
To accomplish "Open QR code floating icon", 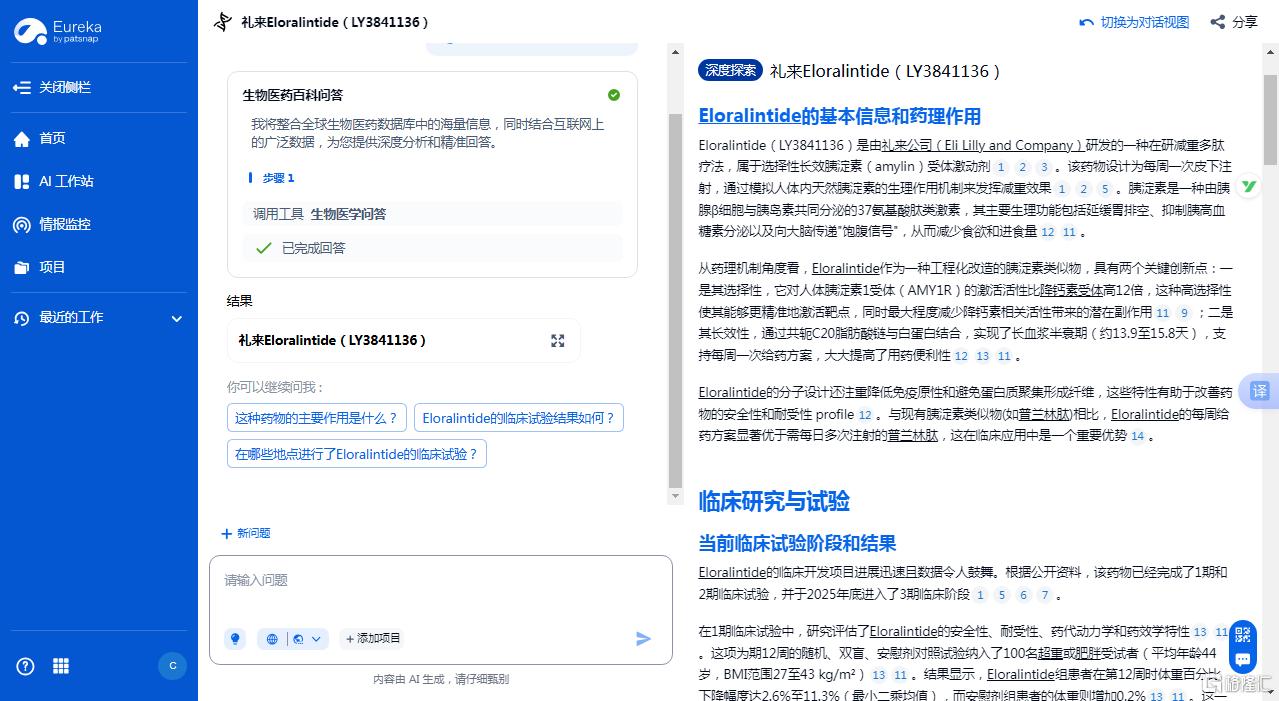I will [1242, 633].
